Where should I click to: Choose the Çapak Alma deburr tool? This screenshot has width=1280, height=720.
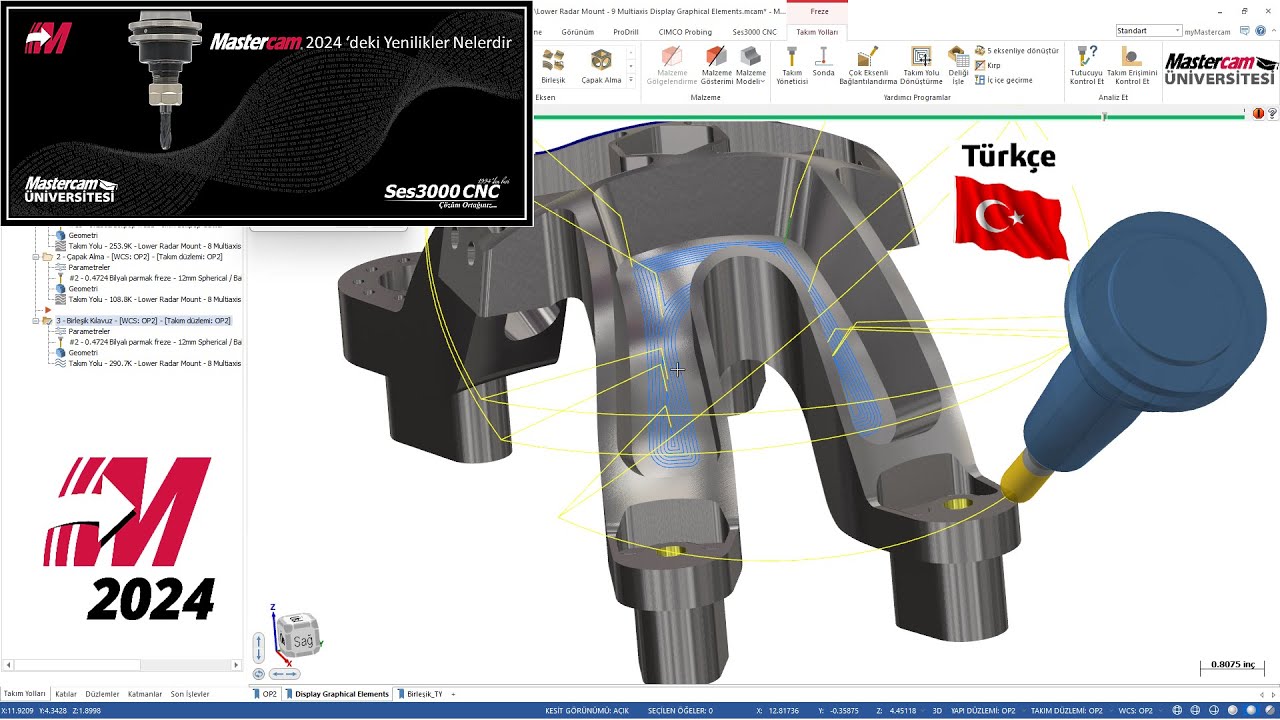click(x=601, y=66)
